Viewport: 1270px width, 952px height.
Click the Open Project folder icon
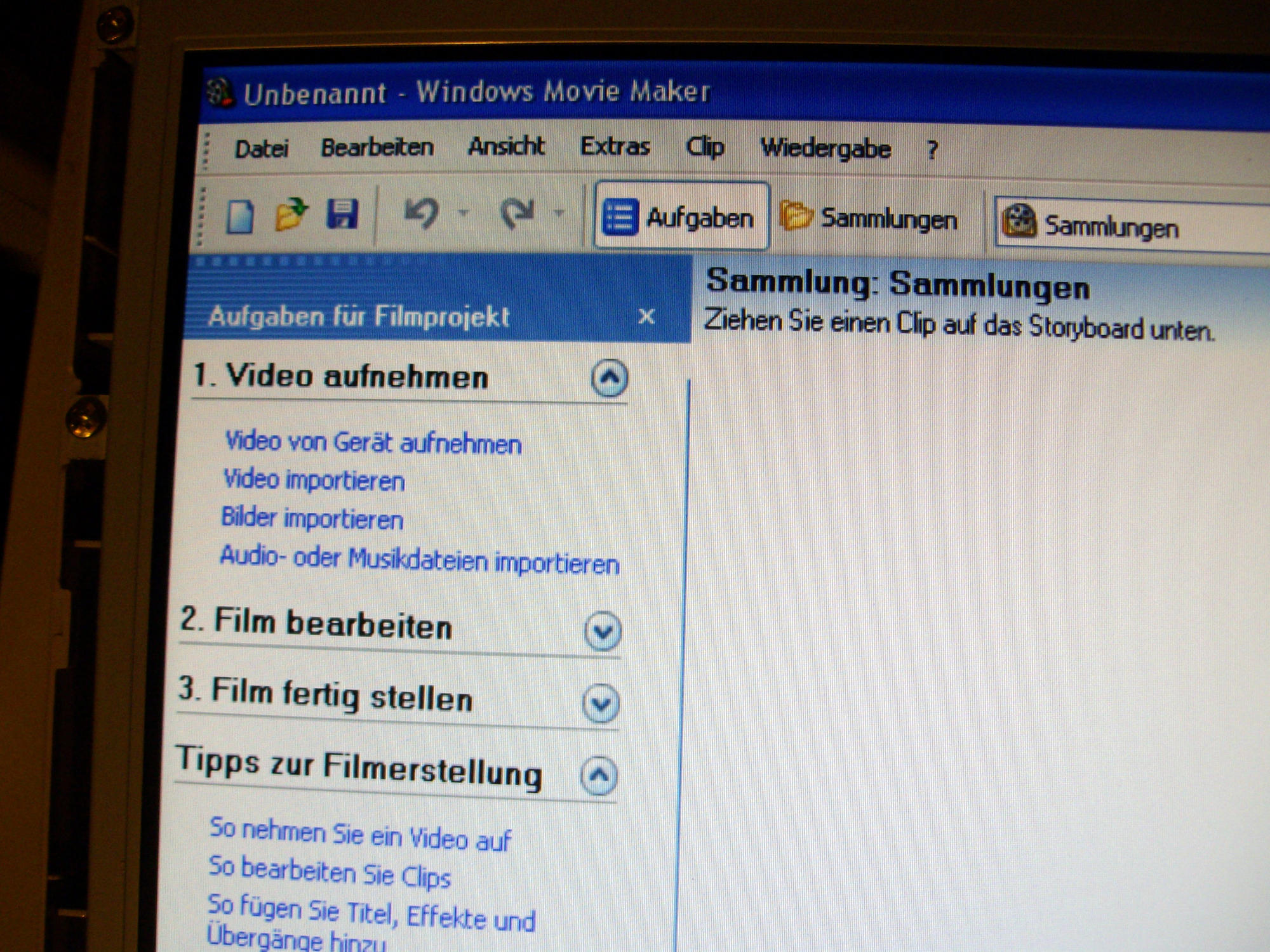coord(291,213)
